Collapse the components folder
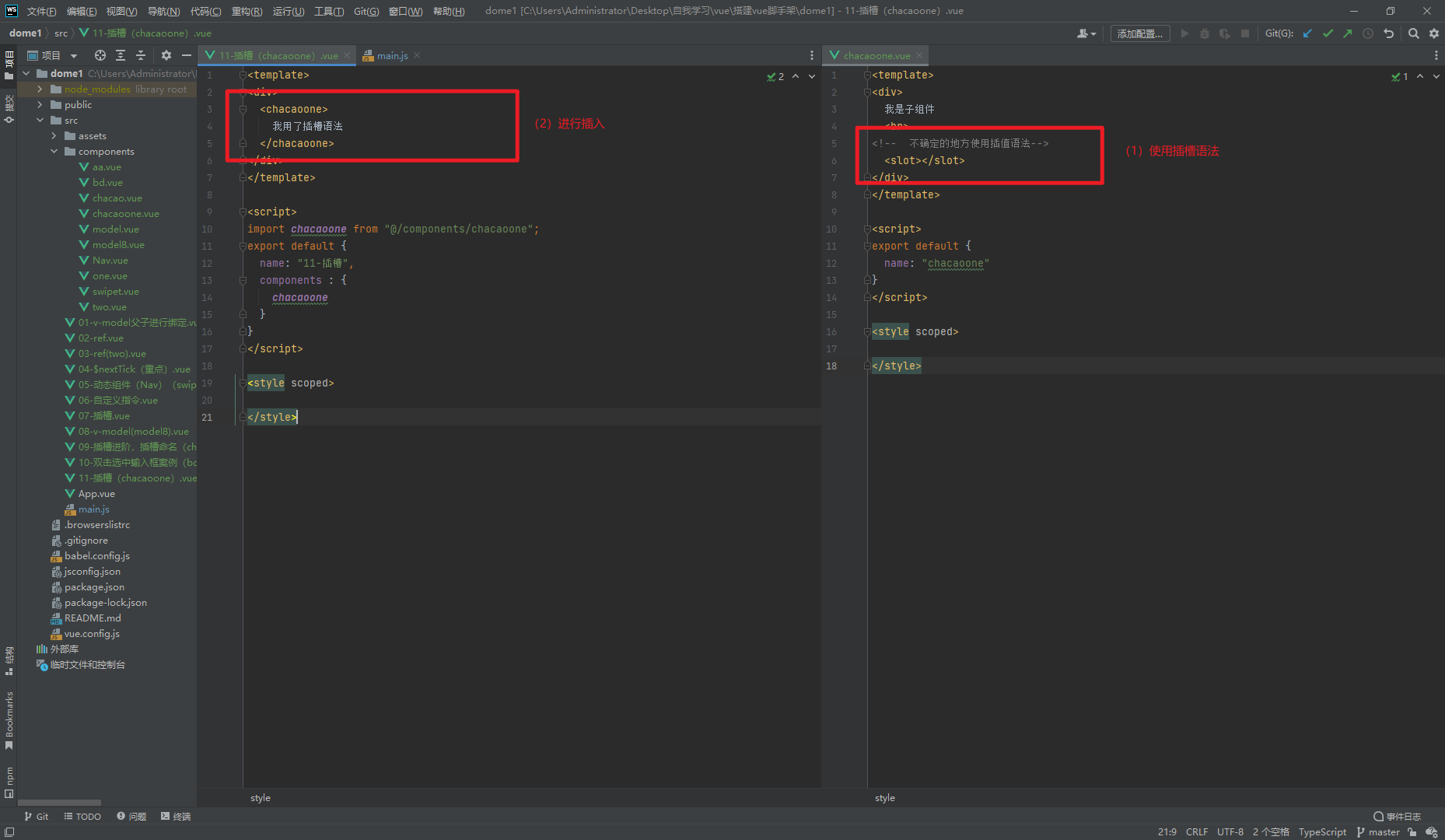Screen dimensions: 1445x840 coord(54,152)
